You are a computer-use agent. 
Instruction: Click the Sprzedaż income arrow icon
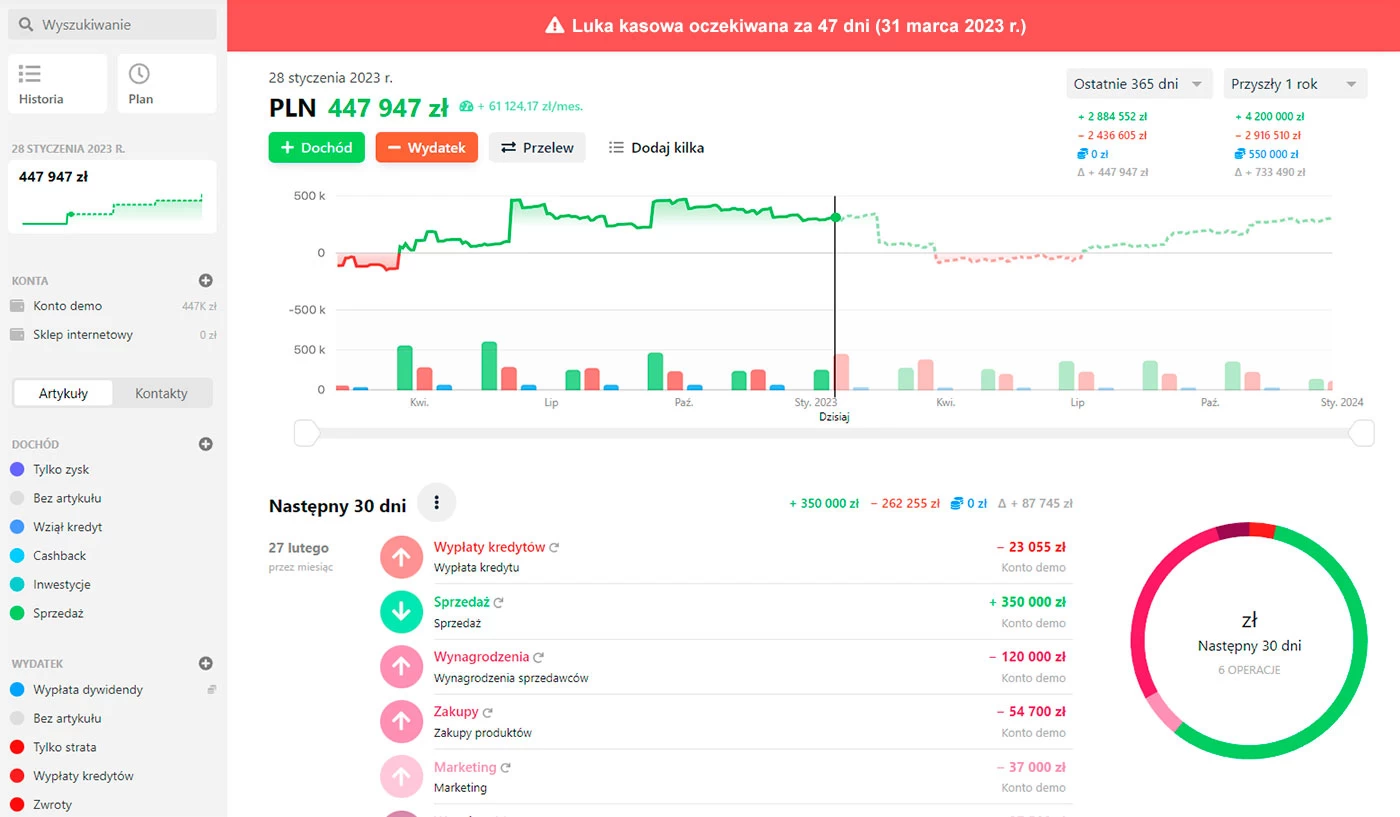pos(402,612)
